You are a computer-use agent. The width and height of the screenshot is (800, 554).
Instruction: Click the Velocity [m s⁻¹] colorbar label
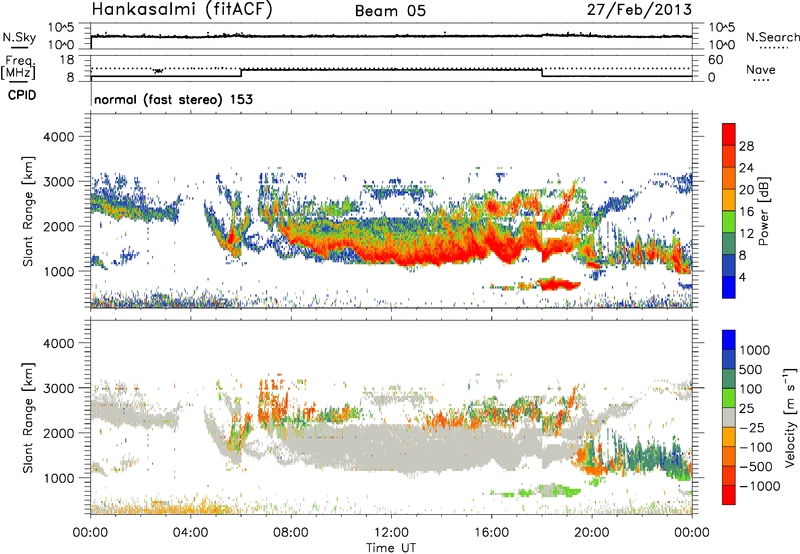click(x=790, y=417)
